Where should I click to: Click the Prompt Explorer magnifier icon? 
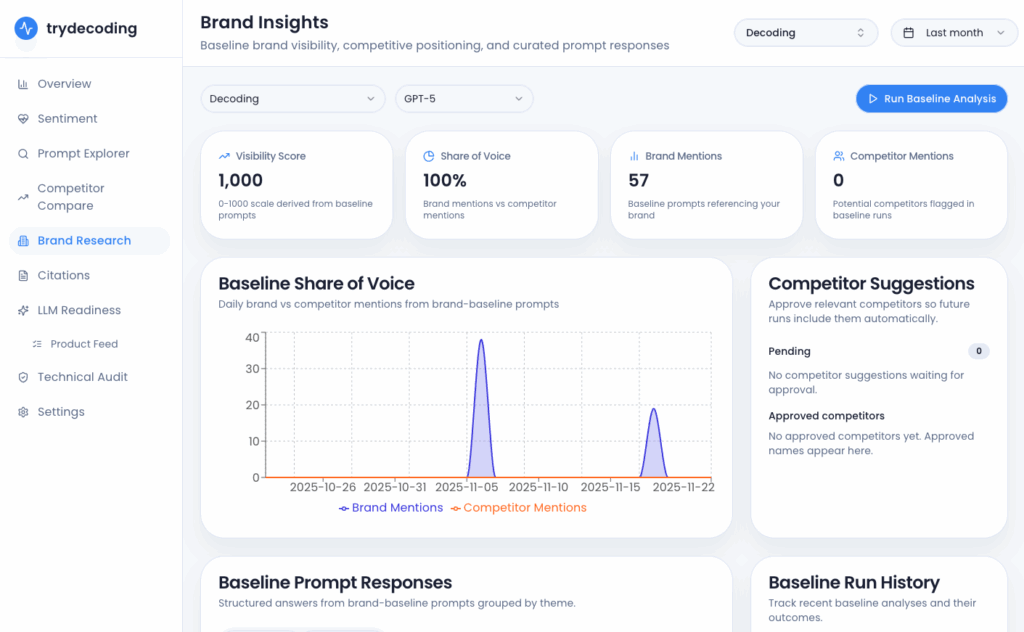pyautogui.click(x=23, y=154)
